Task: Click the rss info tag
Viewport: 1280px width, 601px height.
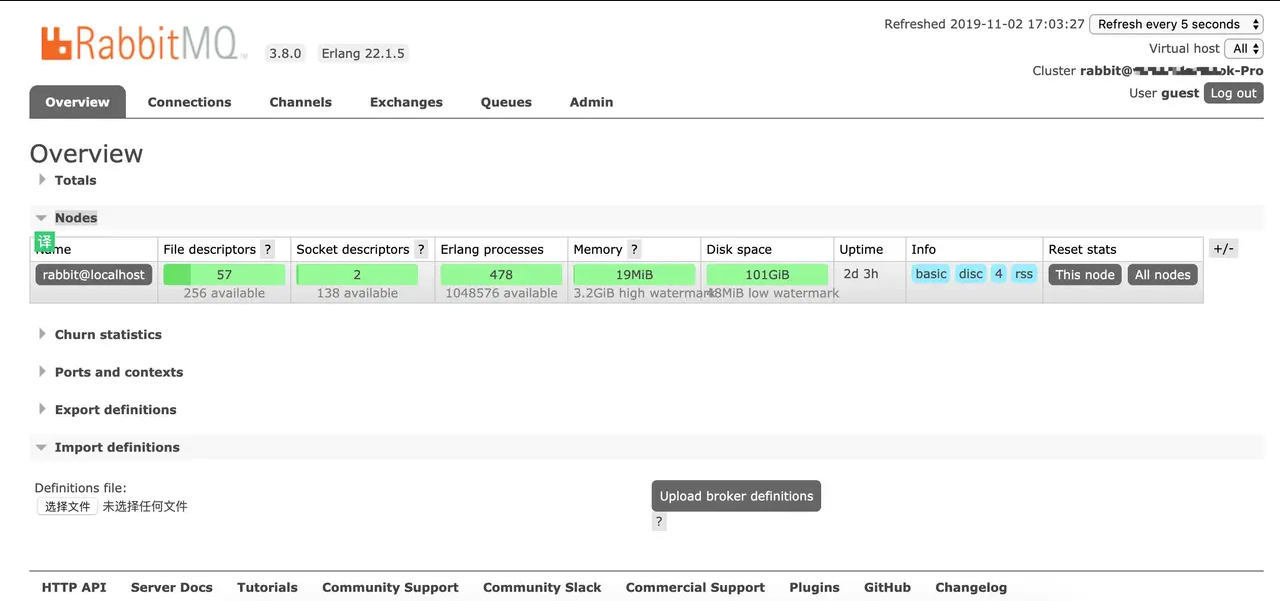Action: [1024, 274]
